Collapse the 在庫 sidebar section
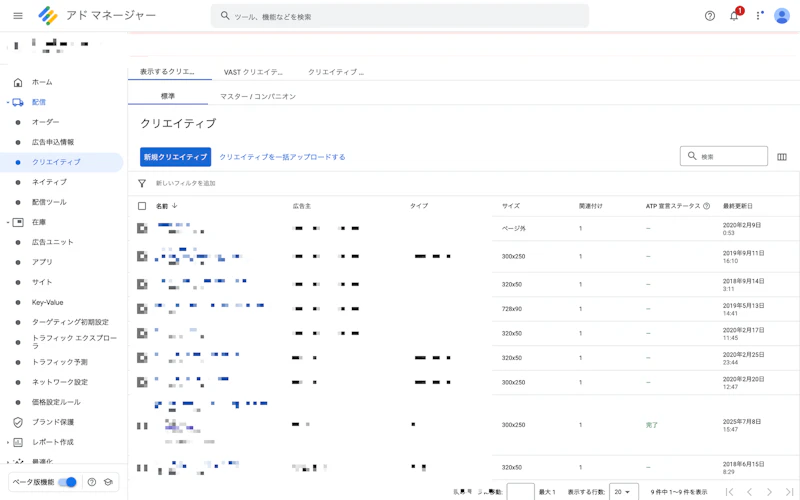This screenshot has width=800, height=500. click(8, 222)
